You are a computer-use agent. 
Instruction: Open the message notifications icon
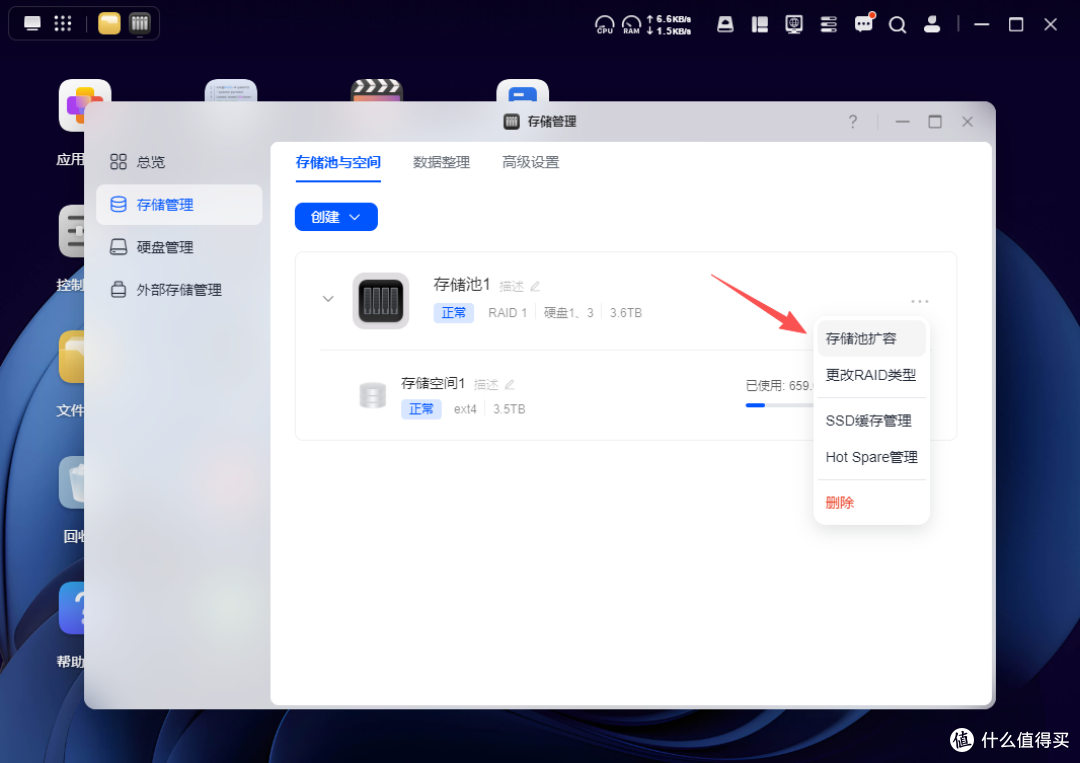(864, 23)
